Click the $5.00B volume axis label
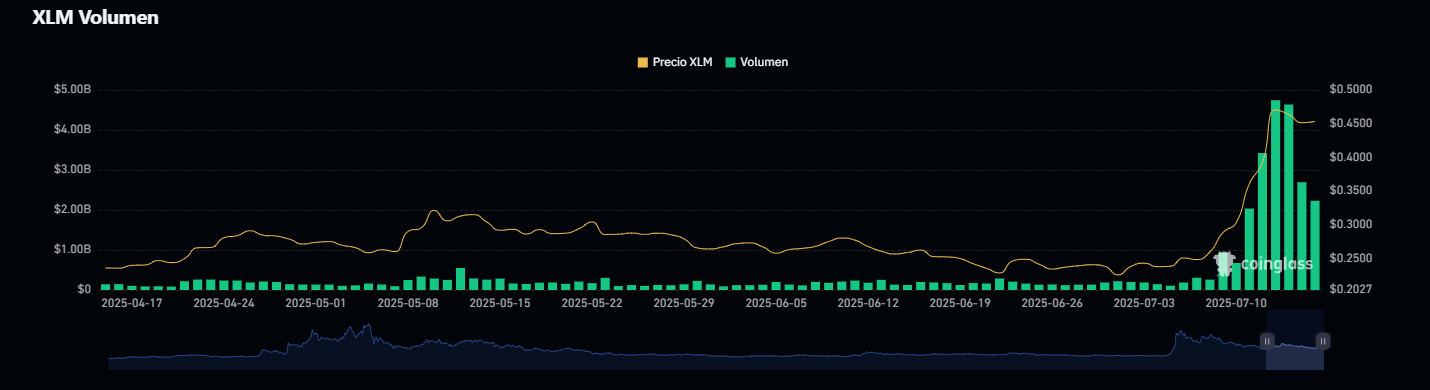This screenshot has height=390, width=1430. (73, 90)
